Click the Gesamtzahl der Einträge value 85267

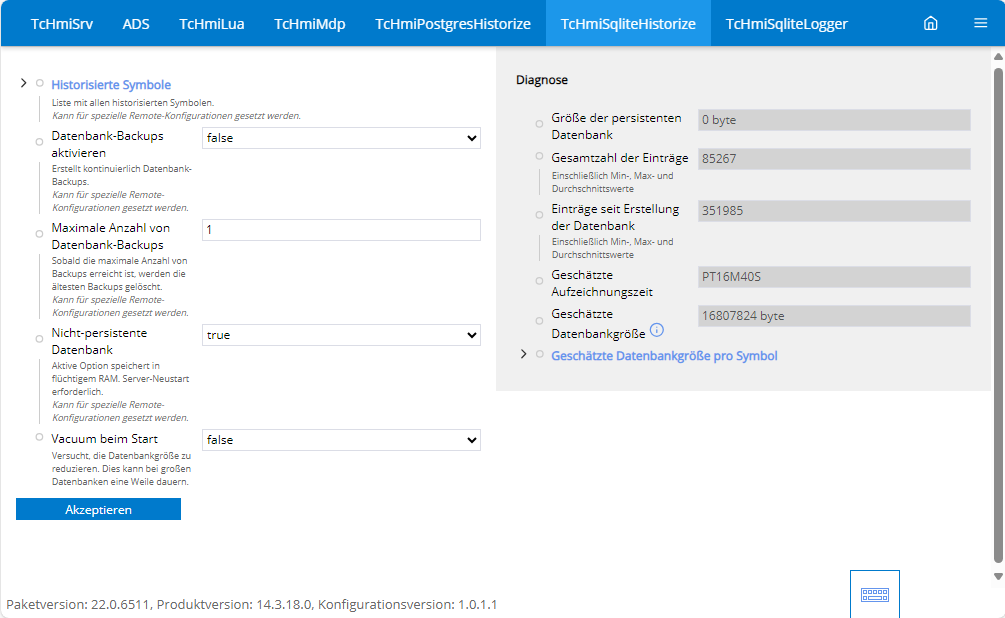click(834, 158)
